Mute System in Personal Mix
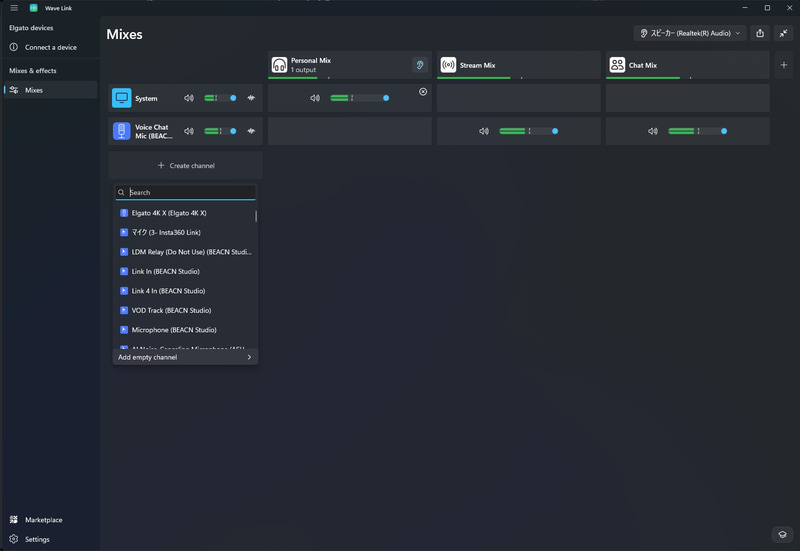 (x=315, y=98)
